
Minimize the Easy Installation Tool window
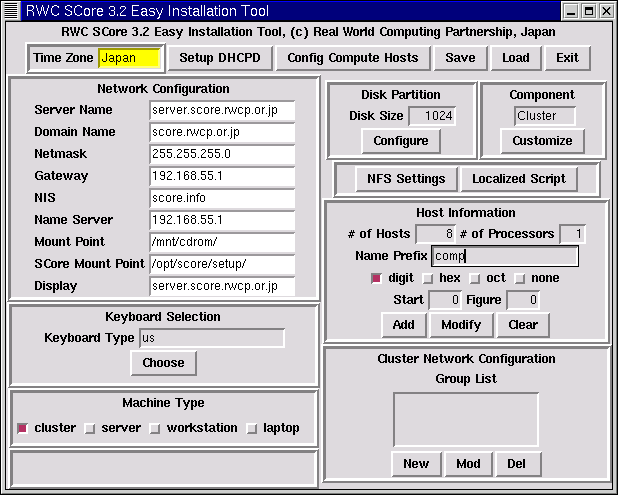(x=570, y=11)
